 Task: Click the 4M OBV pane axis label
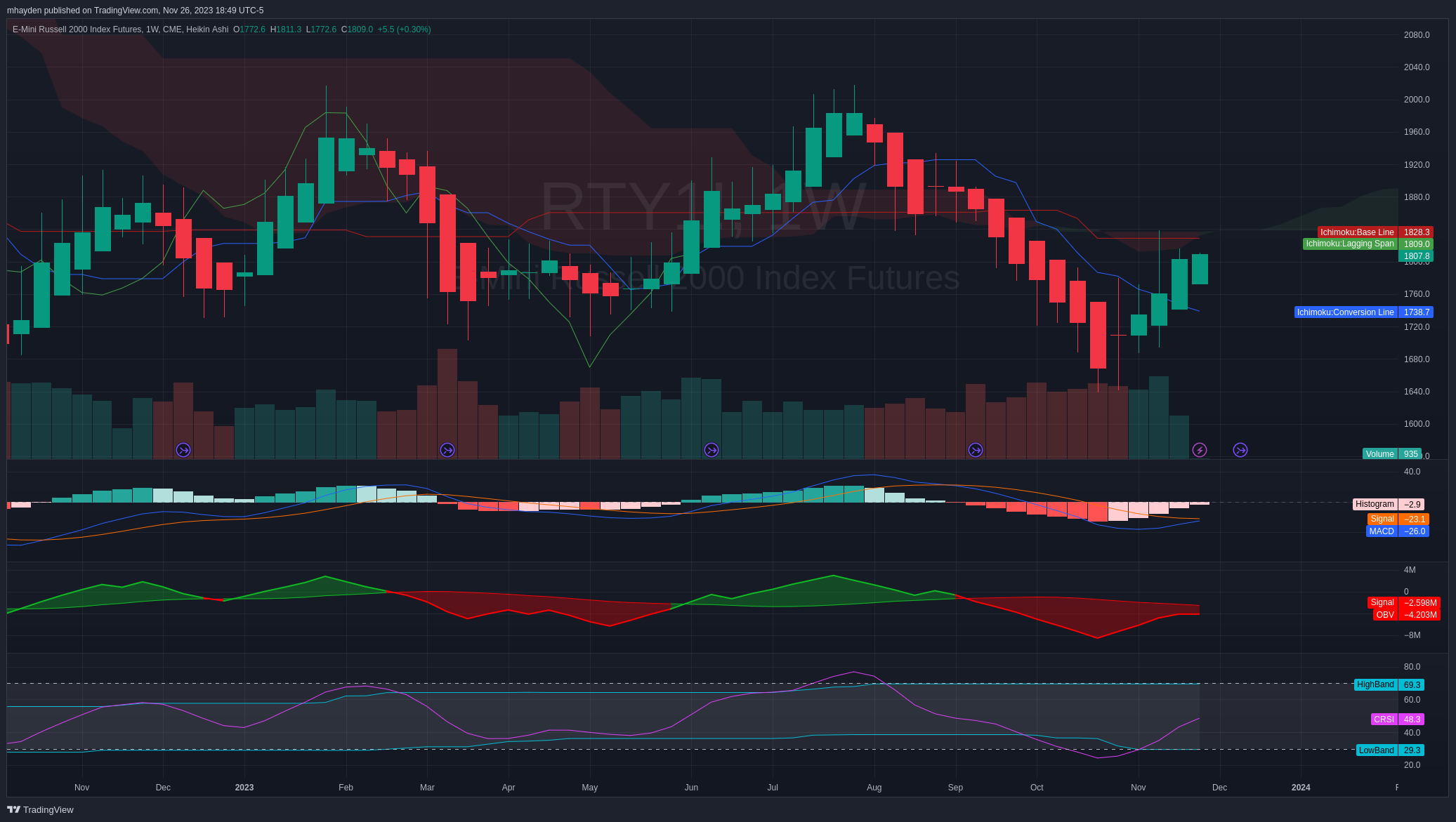1410,570
